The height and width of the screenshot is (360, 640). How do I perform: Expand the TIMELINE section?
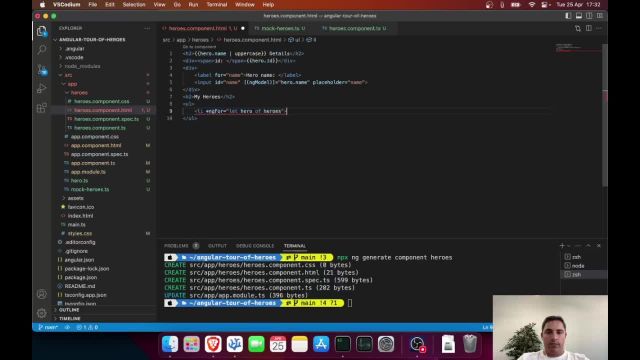click(x=69, y=318)
